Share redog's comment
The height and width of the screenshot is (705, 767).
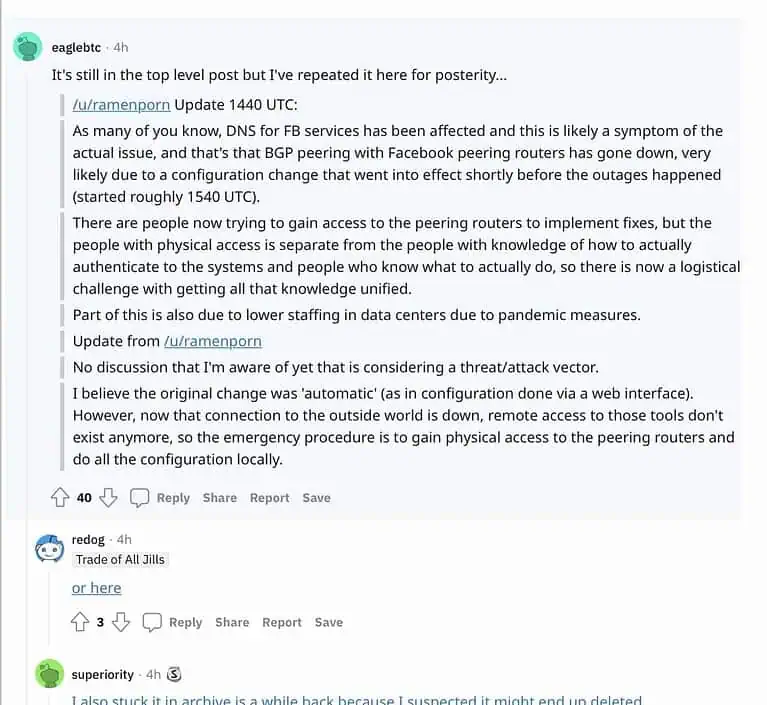click(232, 622)
